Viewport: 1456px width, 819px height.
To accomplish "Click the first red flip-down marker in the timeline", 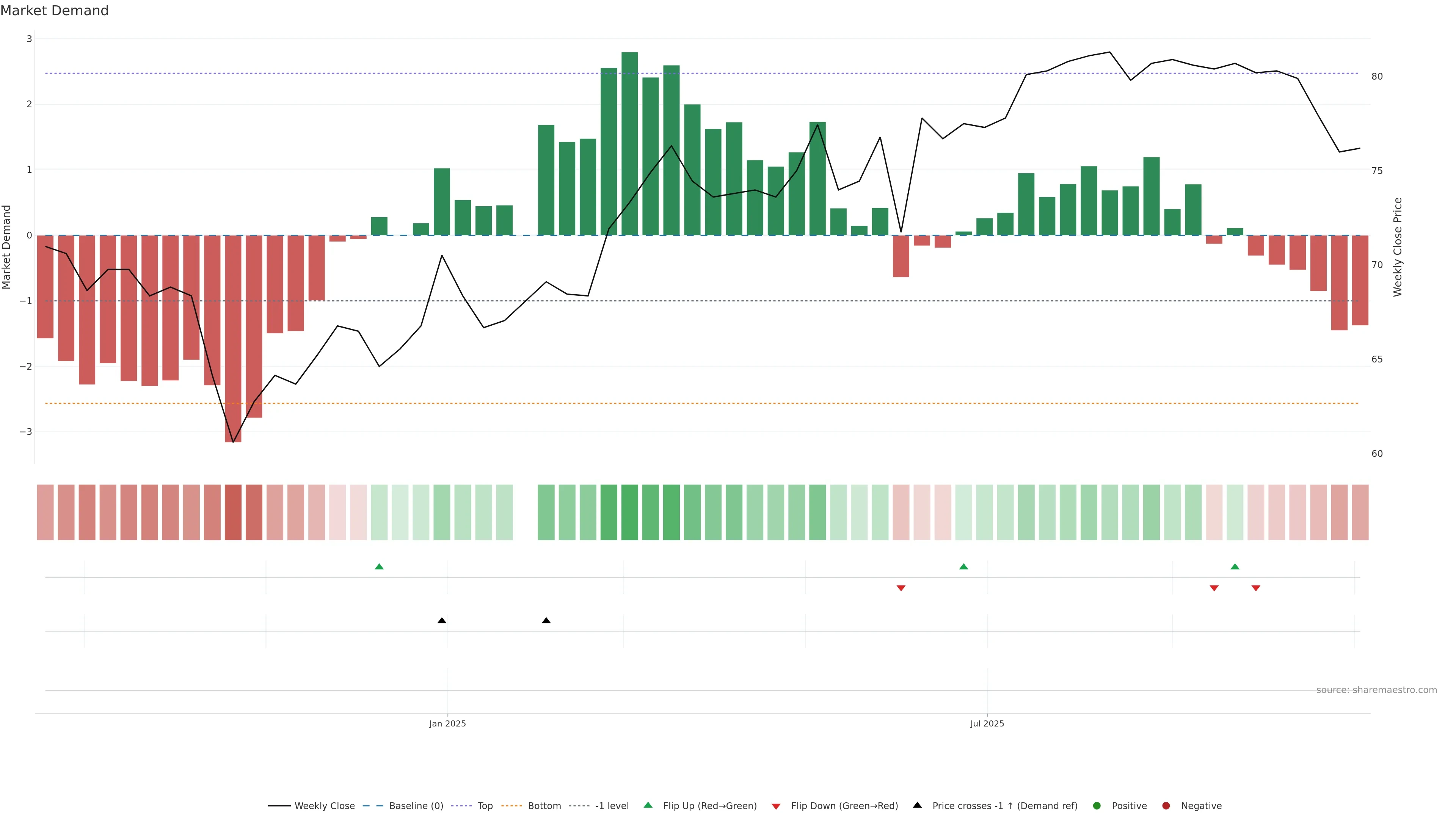I will coord(901,588).
